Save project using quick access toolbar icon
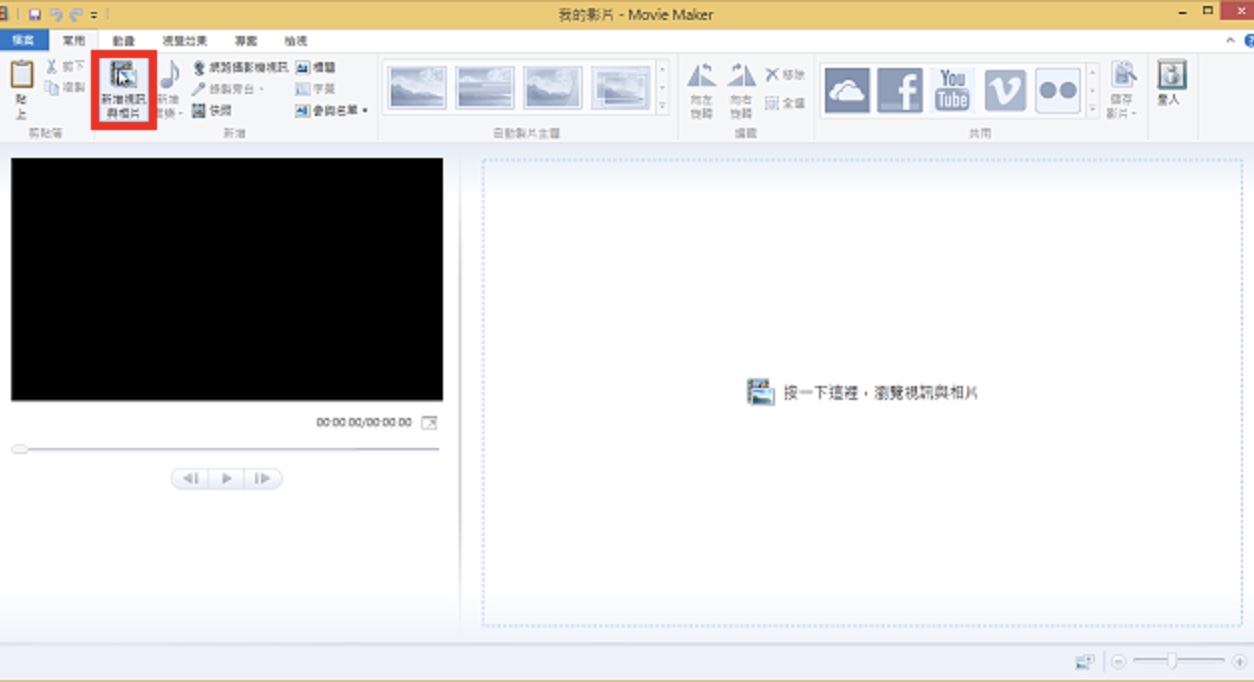 point(35,15)
